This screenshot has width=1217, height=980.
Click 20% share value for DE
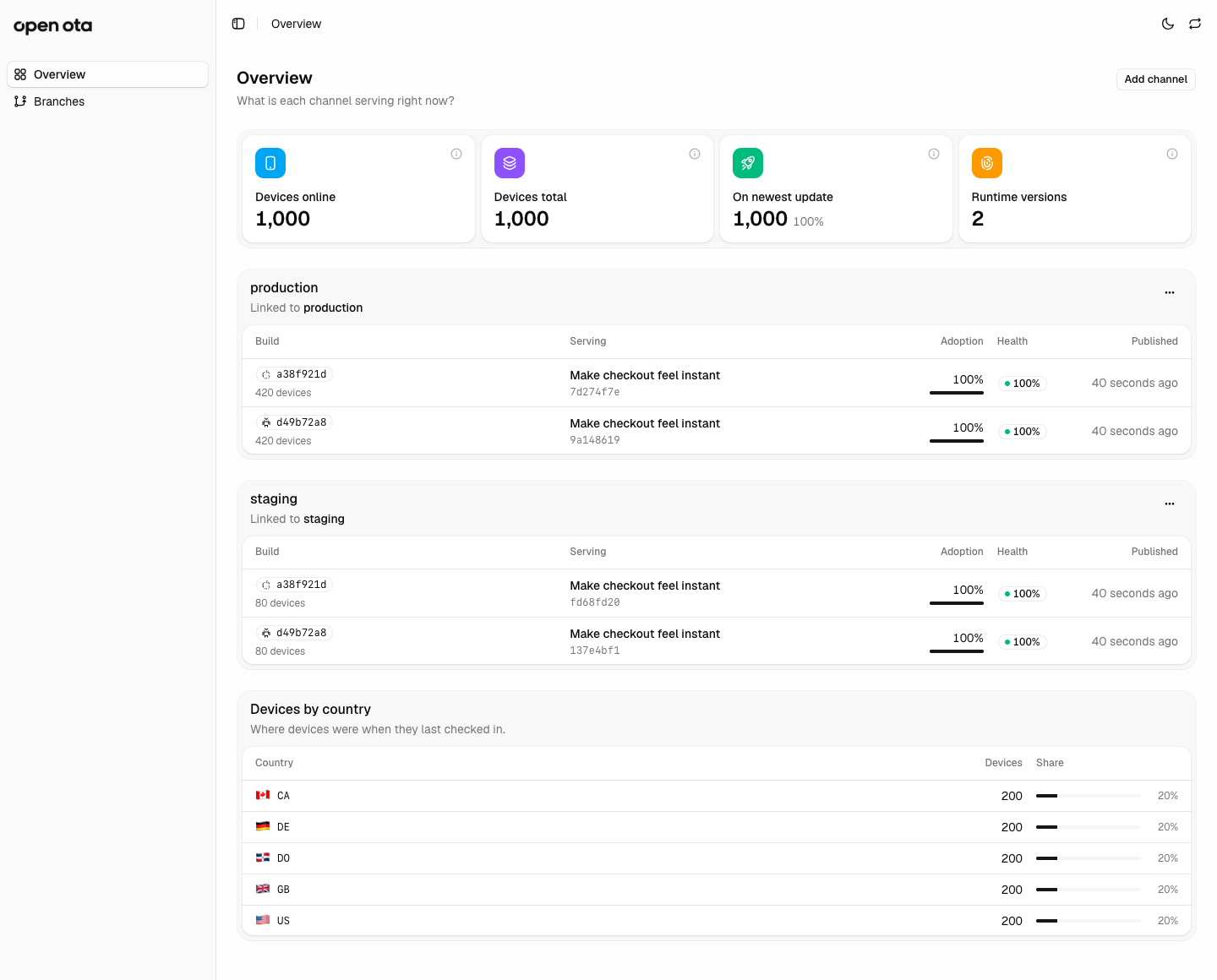click(x=1167, y=827)
